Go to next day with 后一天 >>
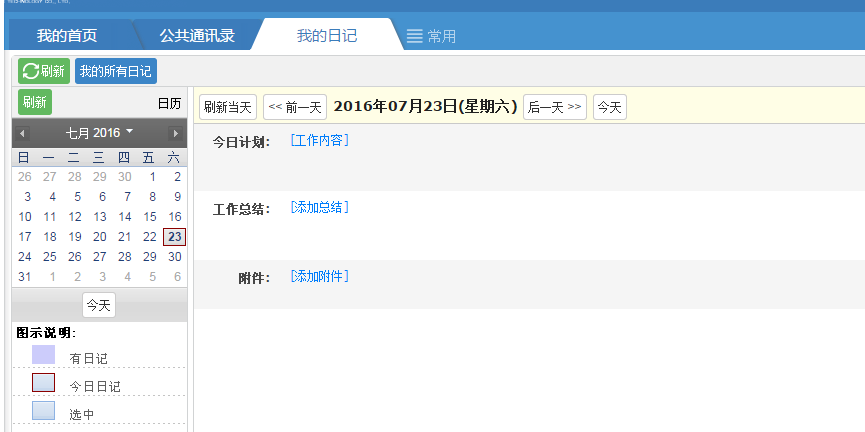865x432 pixels. click(555, 107)
